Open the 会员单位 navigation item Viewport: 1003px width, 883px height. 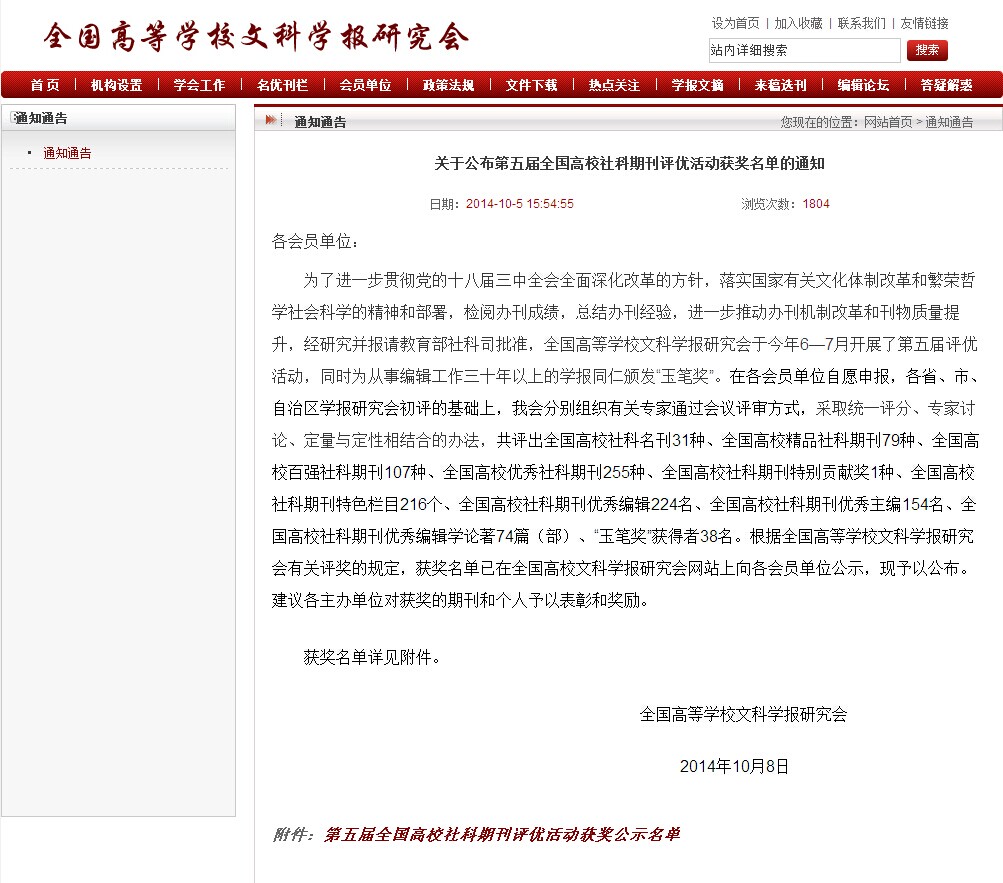365,85
